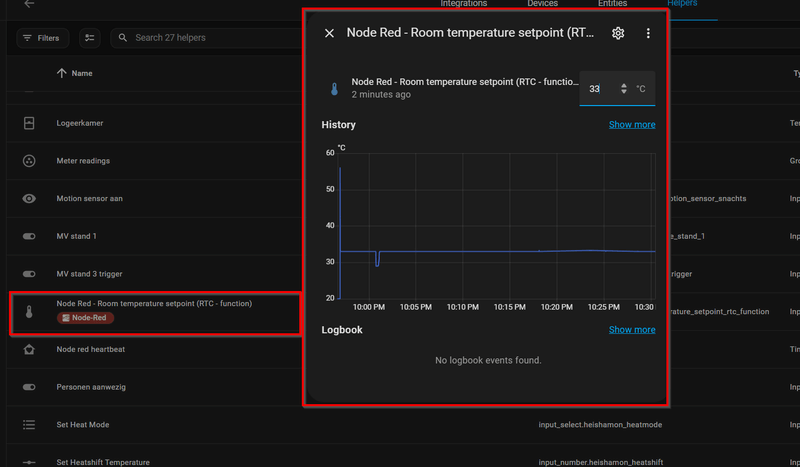The image size is (800, 467).
Task: Click the stepper arrows beside 33
Action: point(623,89)
